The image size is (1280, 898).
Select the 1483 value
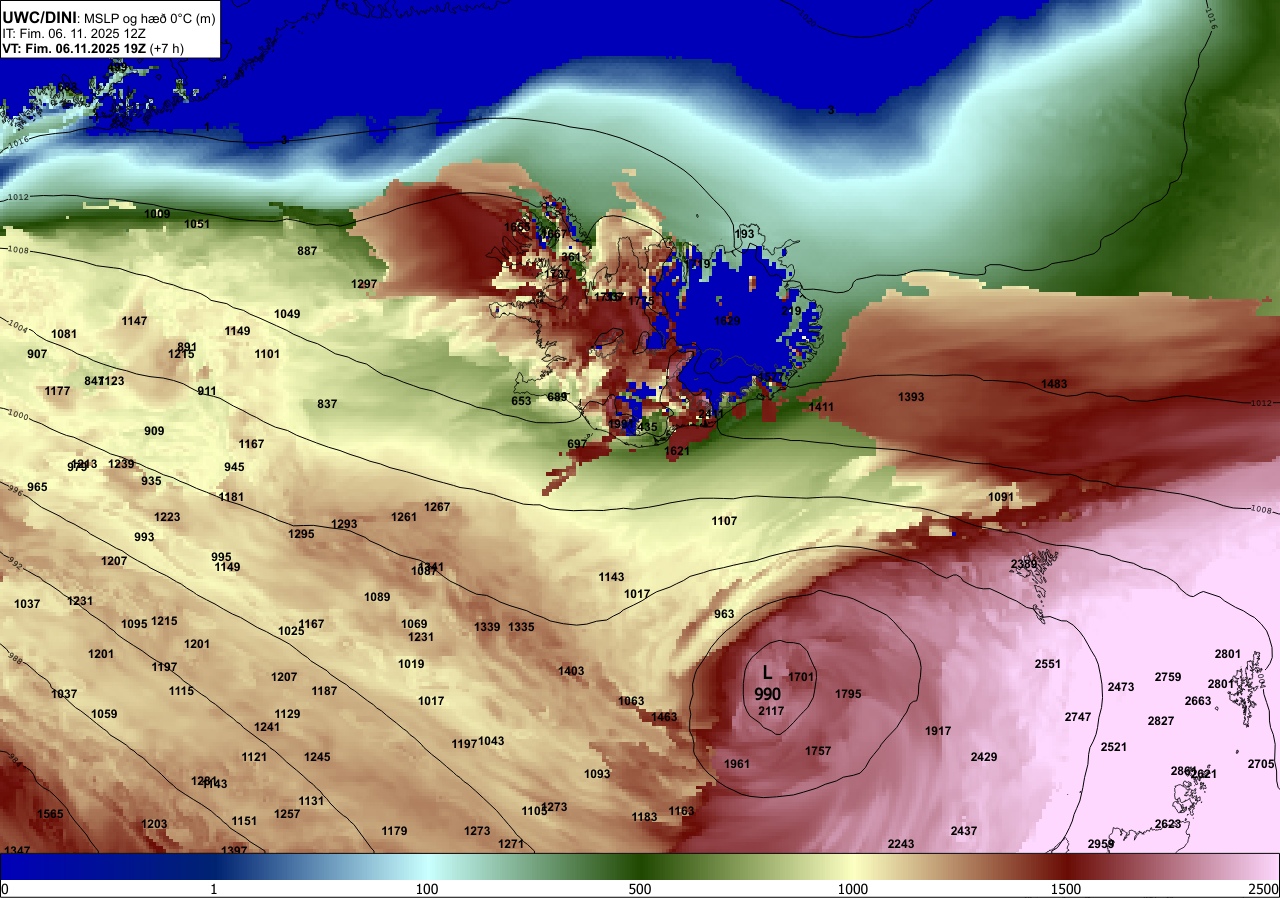point(1054,384)
